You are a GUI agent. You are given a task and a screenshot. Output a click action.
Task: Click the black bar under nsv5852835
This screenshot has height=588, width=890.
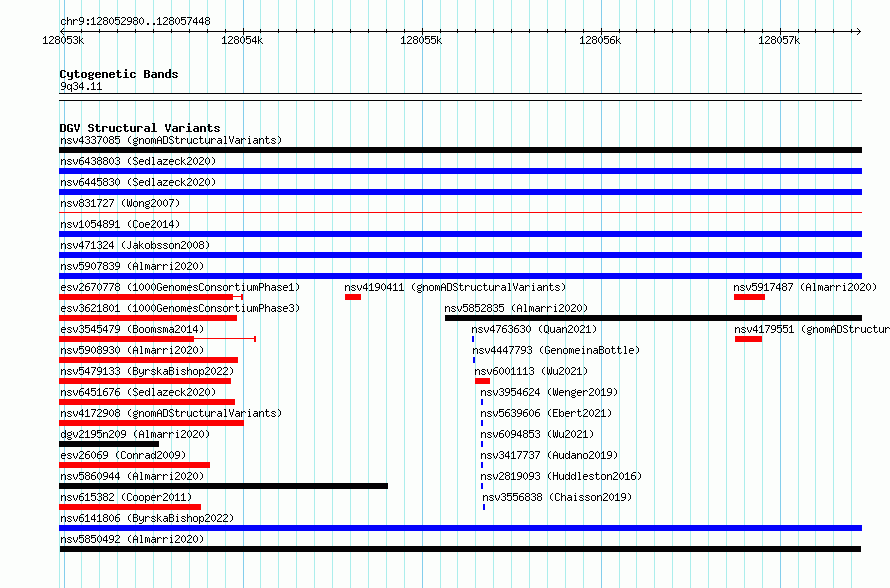coord(653,318)
